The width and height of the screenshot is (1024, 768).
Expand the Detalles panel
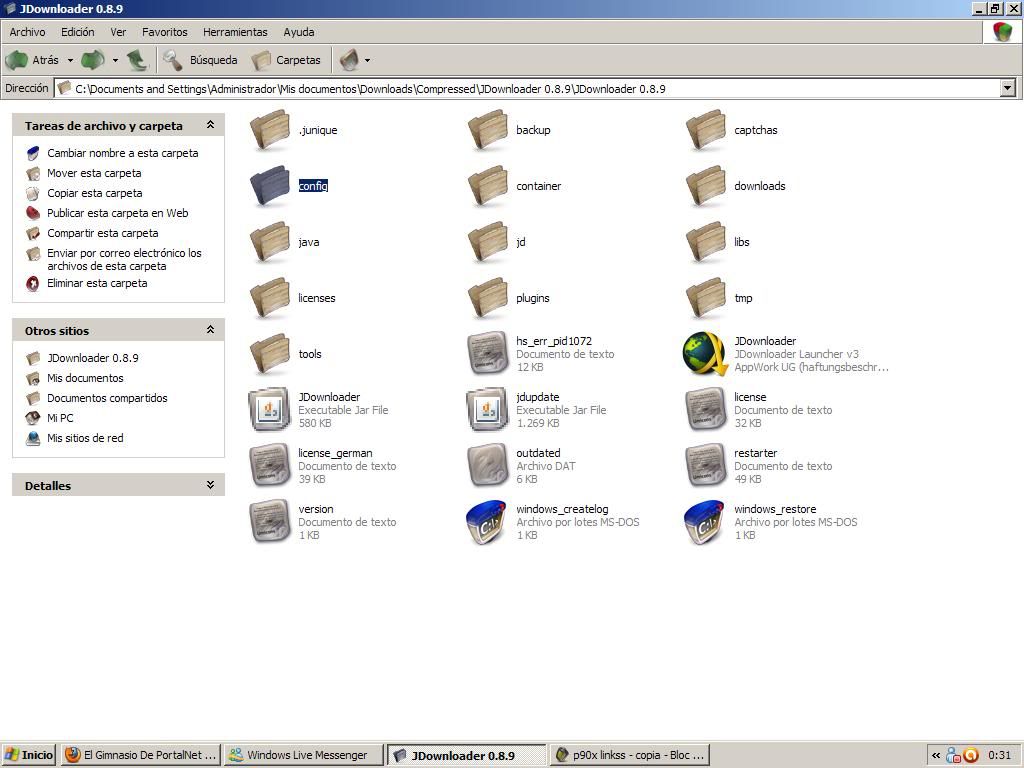pos(210,485)
